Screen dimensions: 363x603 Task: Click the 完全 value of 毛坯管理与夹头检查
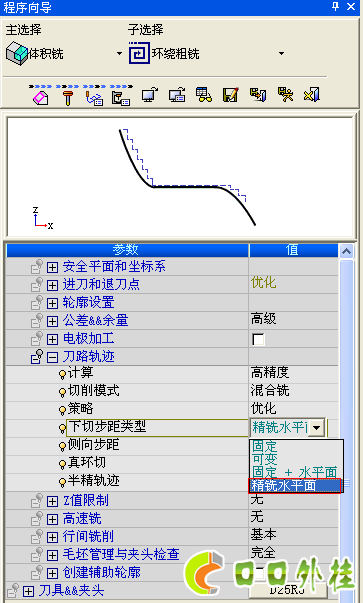(263, 553)
